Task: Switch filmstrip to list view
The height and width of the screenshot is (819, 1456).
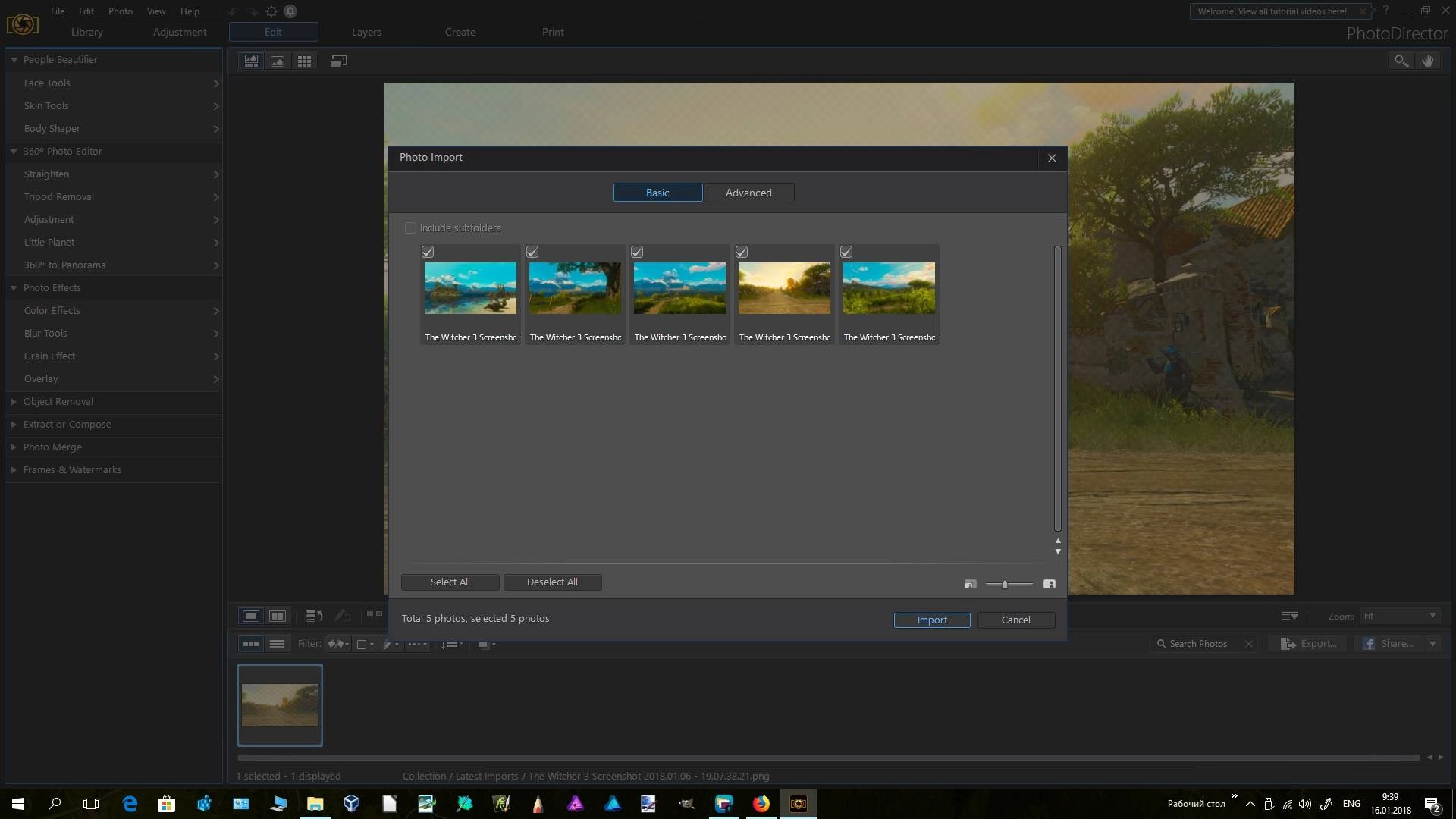Action: point(278,644)
